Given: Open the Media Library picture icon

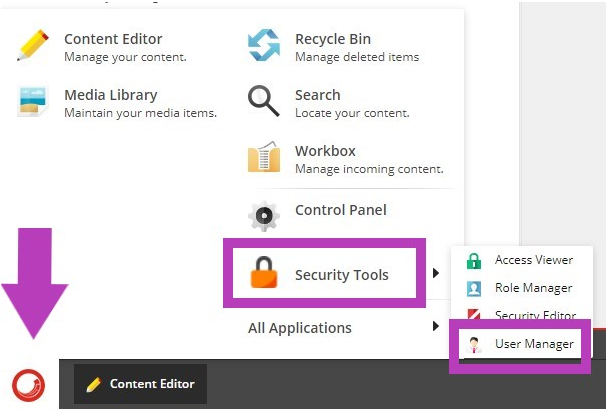Looking at the screenshot, I should (33, 101).
